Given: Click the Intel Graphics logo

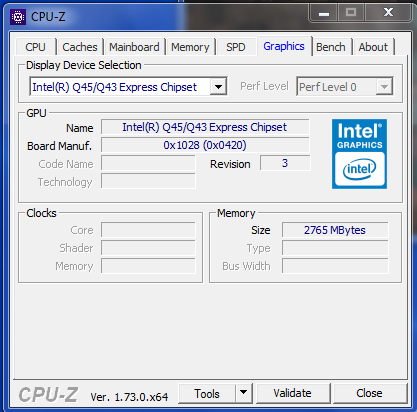Looking at the screenshot, I should 359,154.
